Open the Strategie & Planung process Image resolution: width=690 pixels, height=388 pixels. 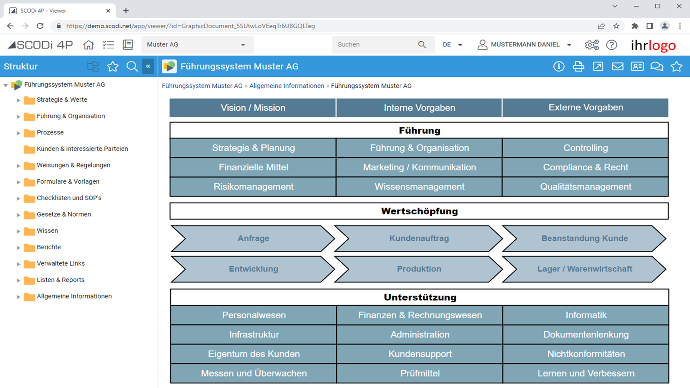[253, 148]
